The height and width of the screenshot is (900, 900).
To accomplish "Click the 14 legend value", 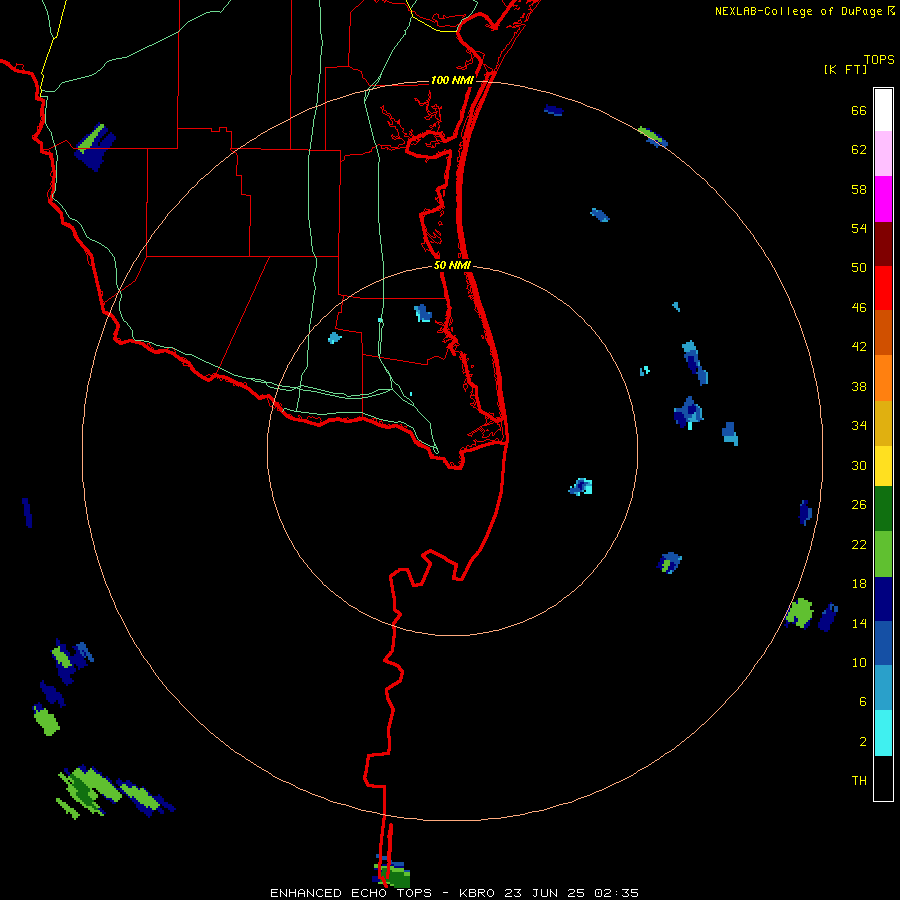I will [x=859, y=623].
